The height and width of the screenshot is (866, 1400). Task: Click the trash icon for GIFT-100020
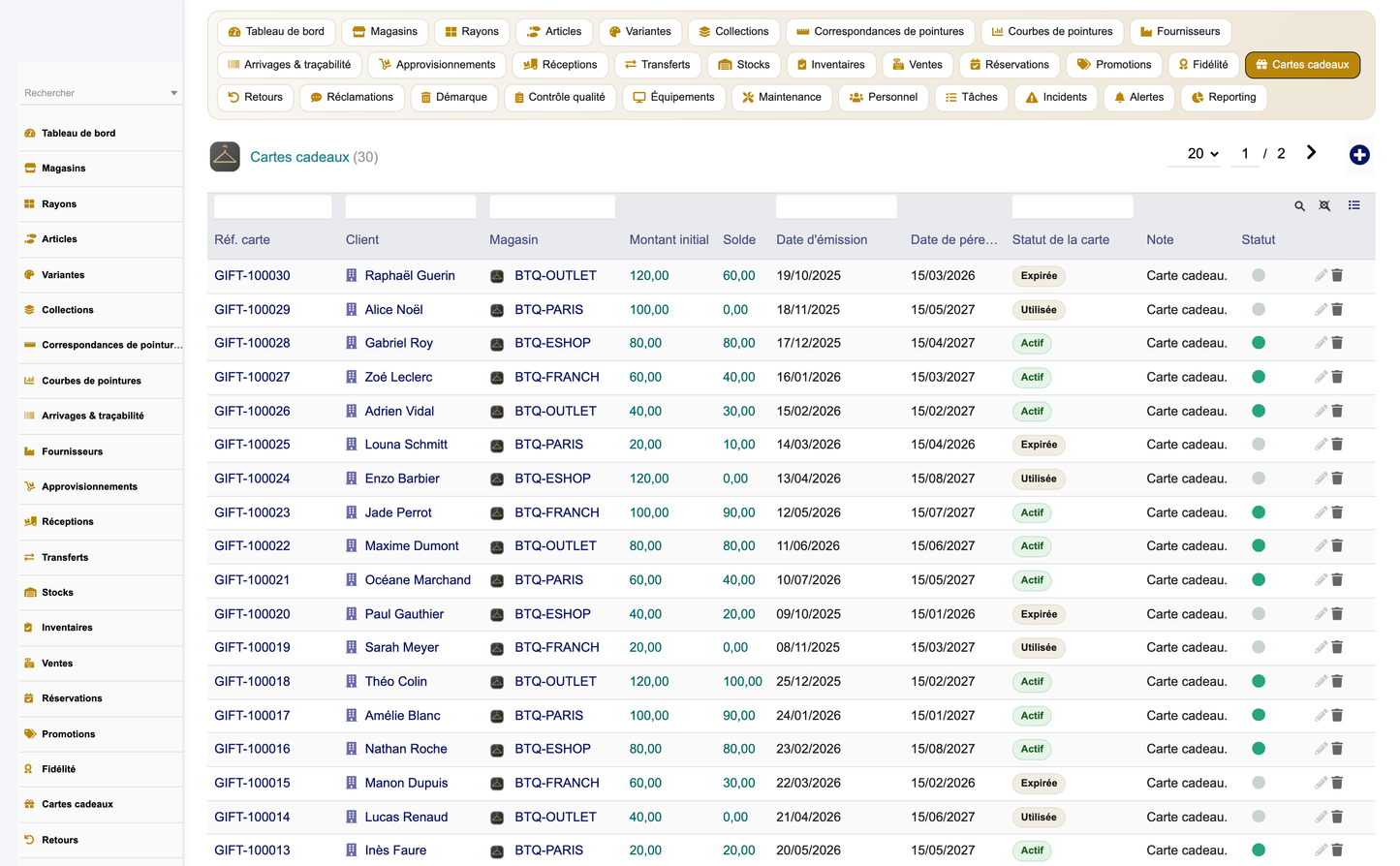[1337, 613]
